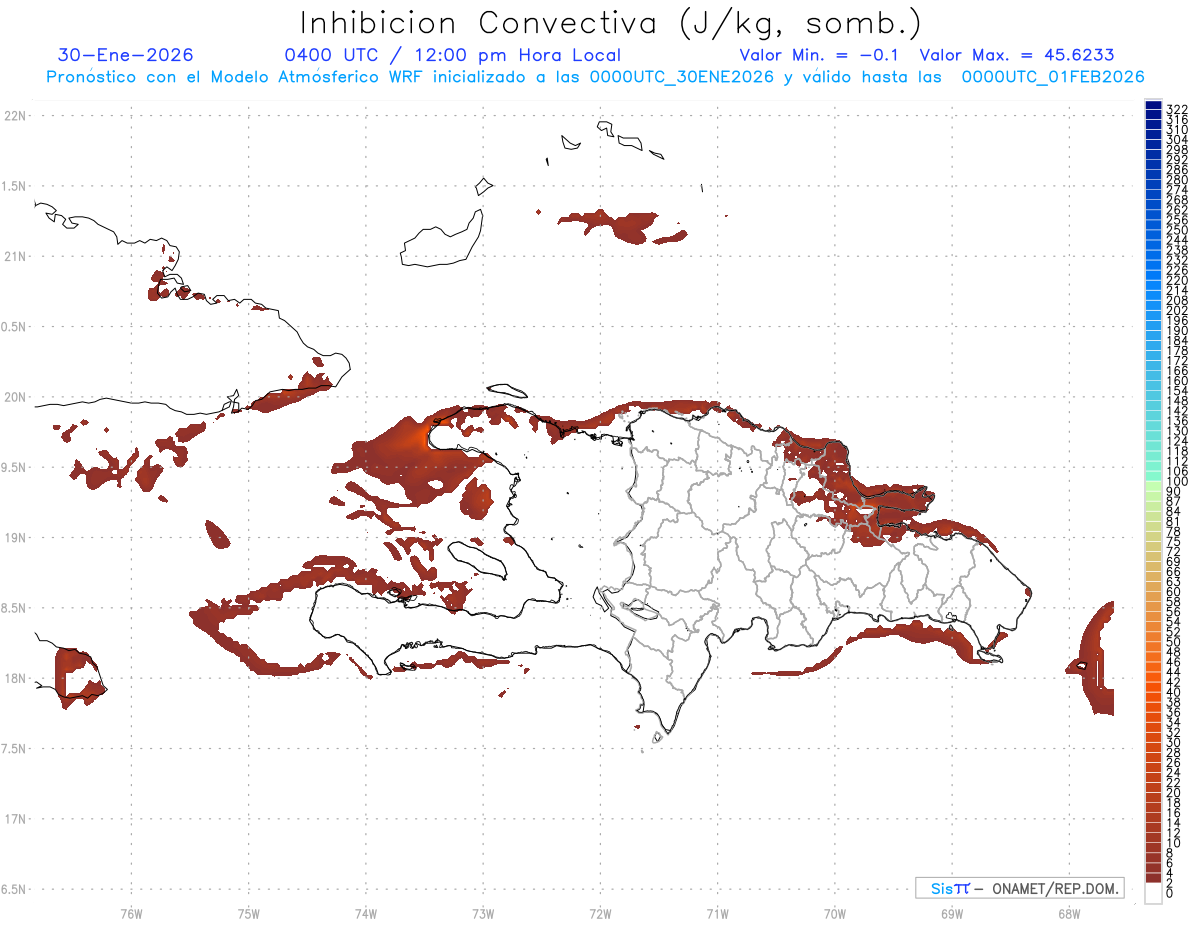Screen dimensions: 1200x927
Task: Click the '22N' latitude label
Action: click(x=16, y=116)
